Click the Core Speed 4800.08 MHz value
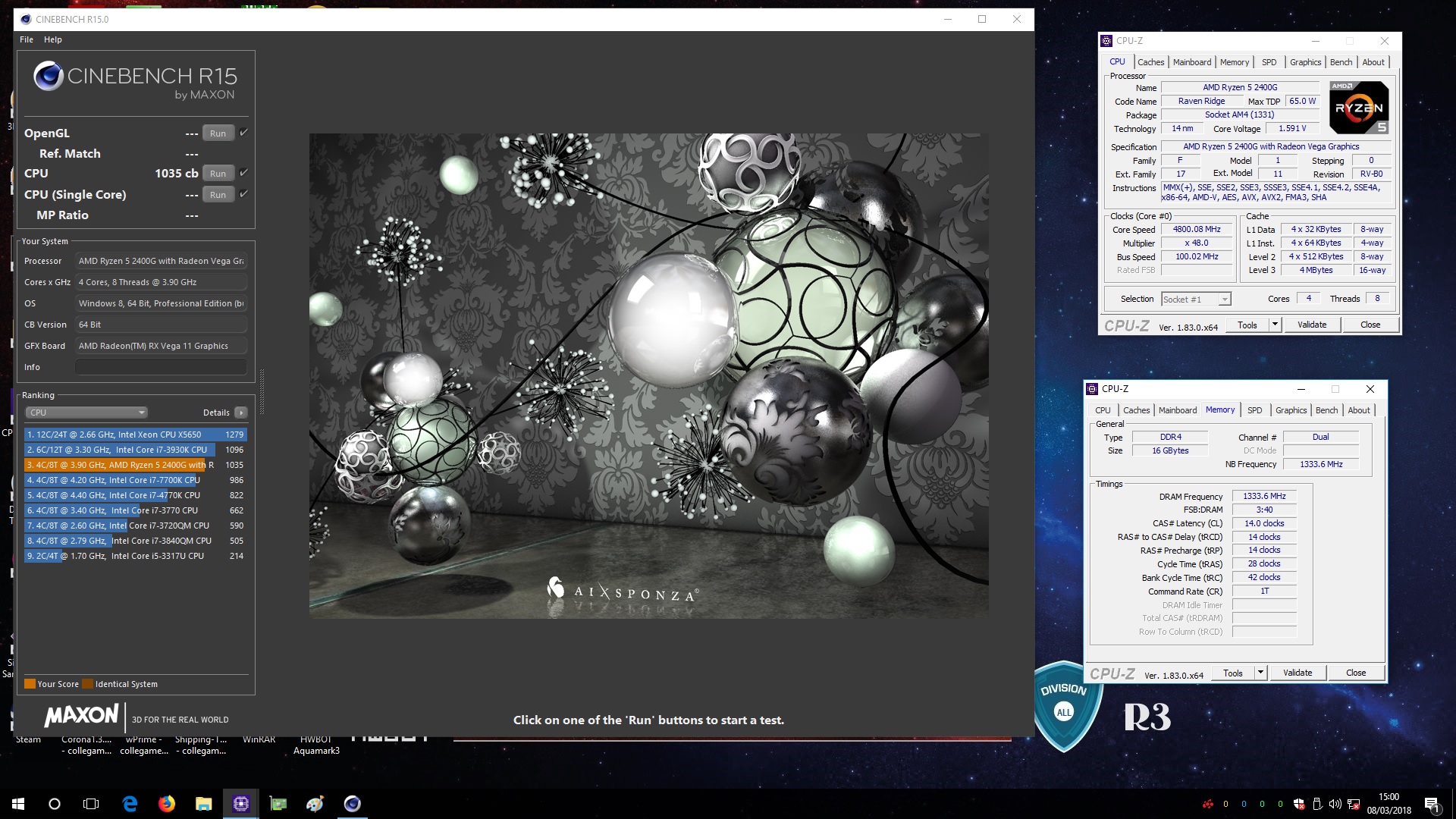This screenshot has width=1456, height=819. (x=1197, y=229)
